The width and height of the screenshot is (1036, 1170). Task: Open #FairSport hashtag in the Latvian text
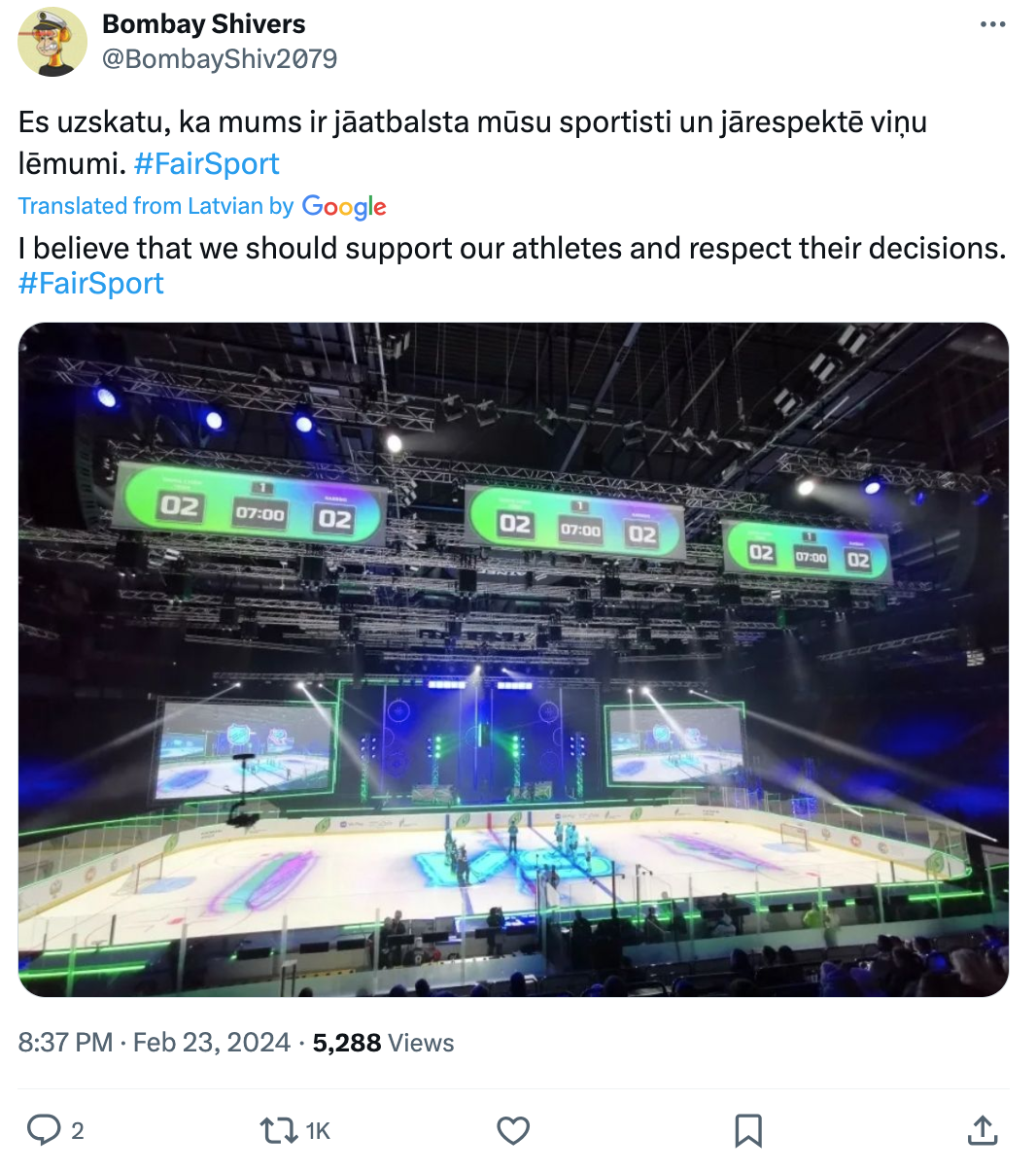[x=207, y=163]
